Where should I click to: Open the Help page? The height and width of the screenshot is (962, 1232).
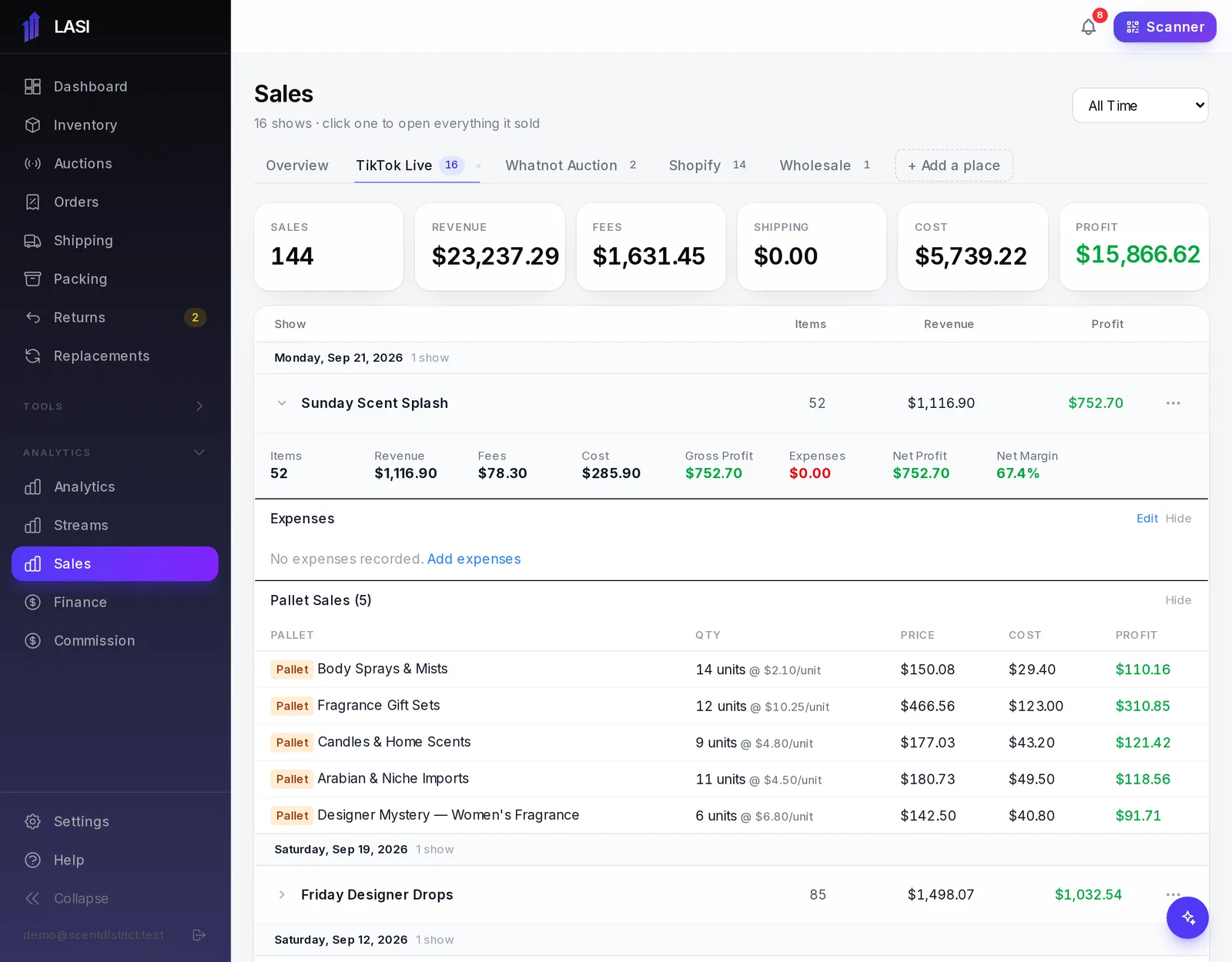(x=115, y=860)
